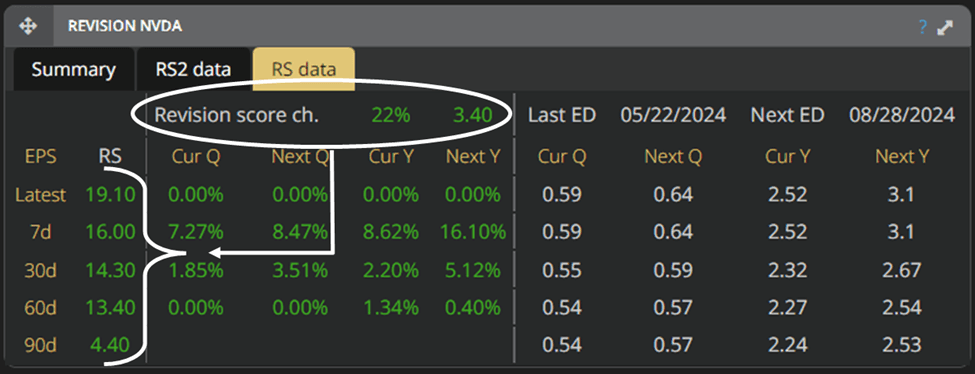Click the 7d RS value 16.00
Screen dimensions: 975x374
[x=109, y=233]
